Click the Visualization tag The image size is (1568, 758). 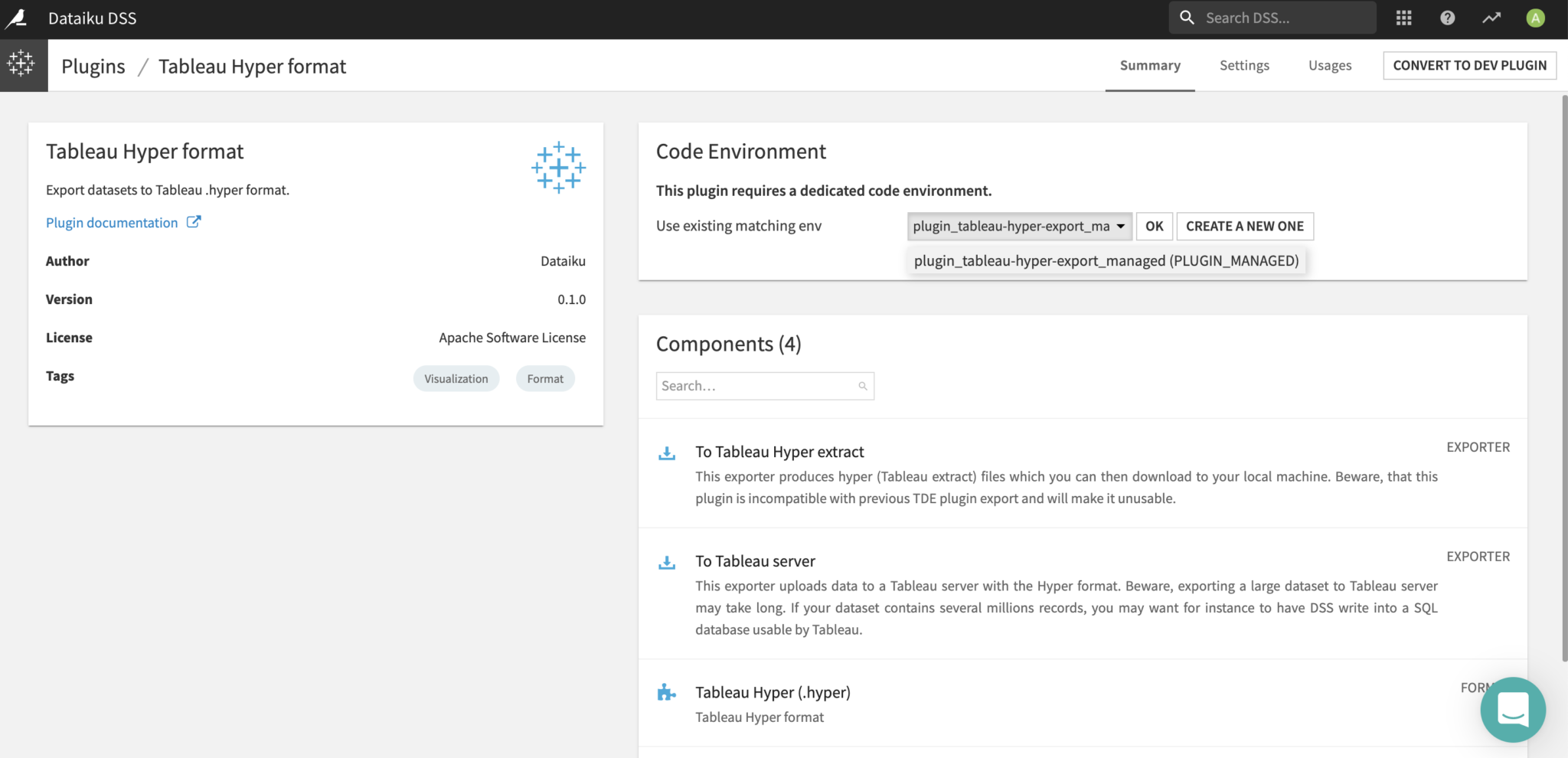pos(456,378)
